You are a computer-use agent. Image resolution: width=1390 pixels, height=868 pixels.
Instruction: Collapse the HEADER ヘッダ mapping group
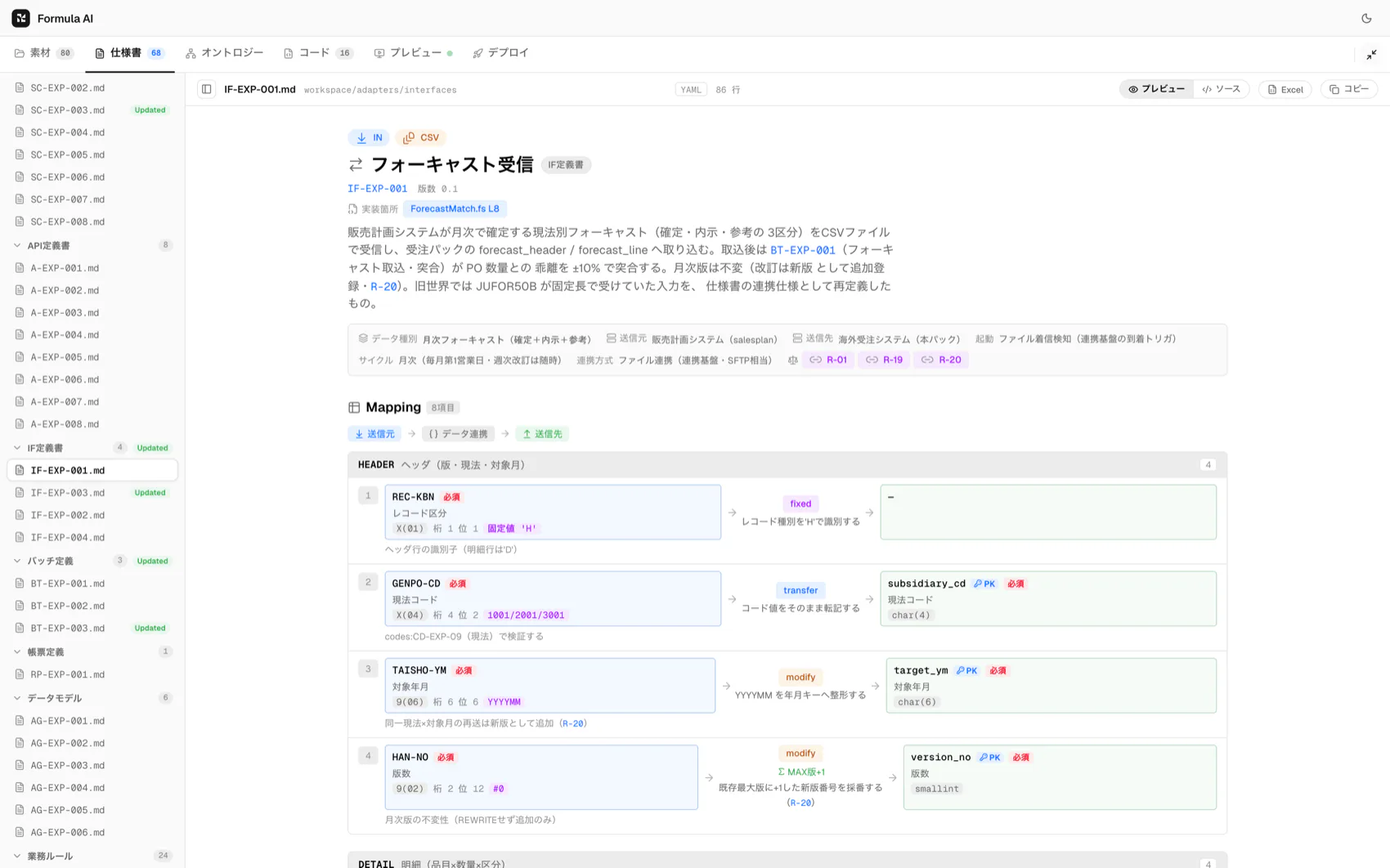(x=787, y=465)
